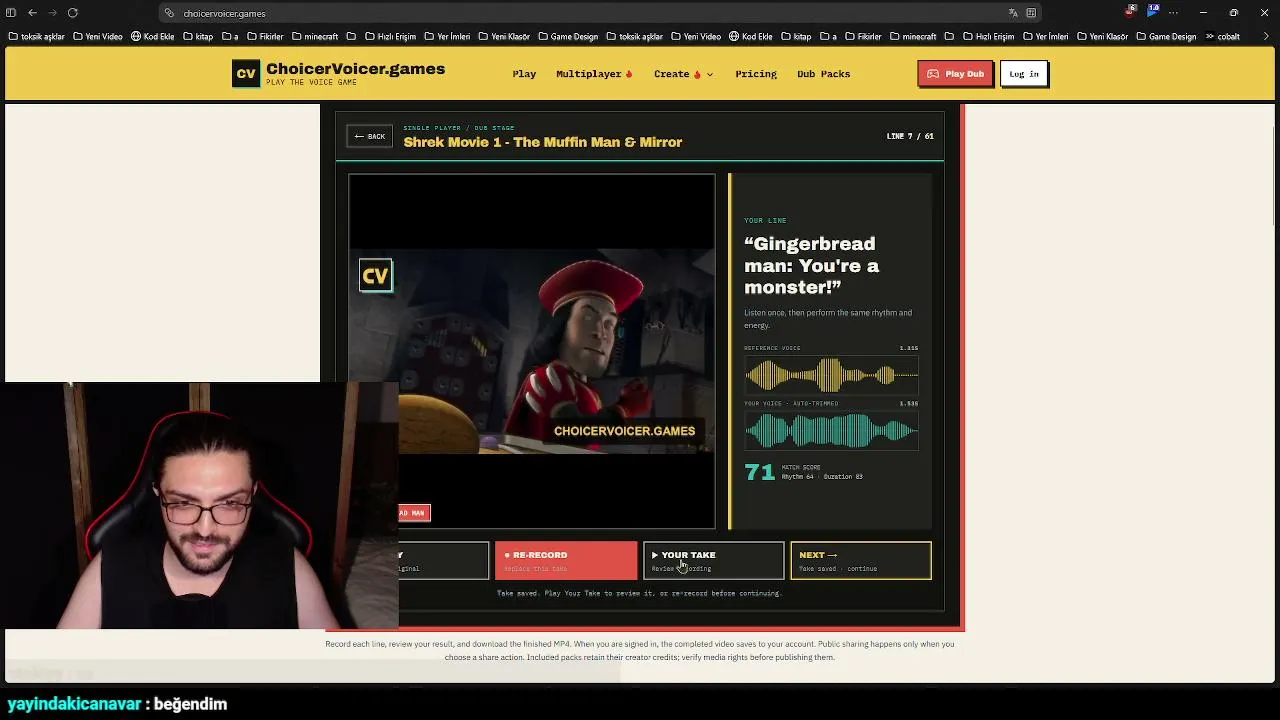
Task: Show more bookmarks with the overflow chevron
Action: tap(1210, 37)
